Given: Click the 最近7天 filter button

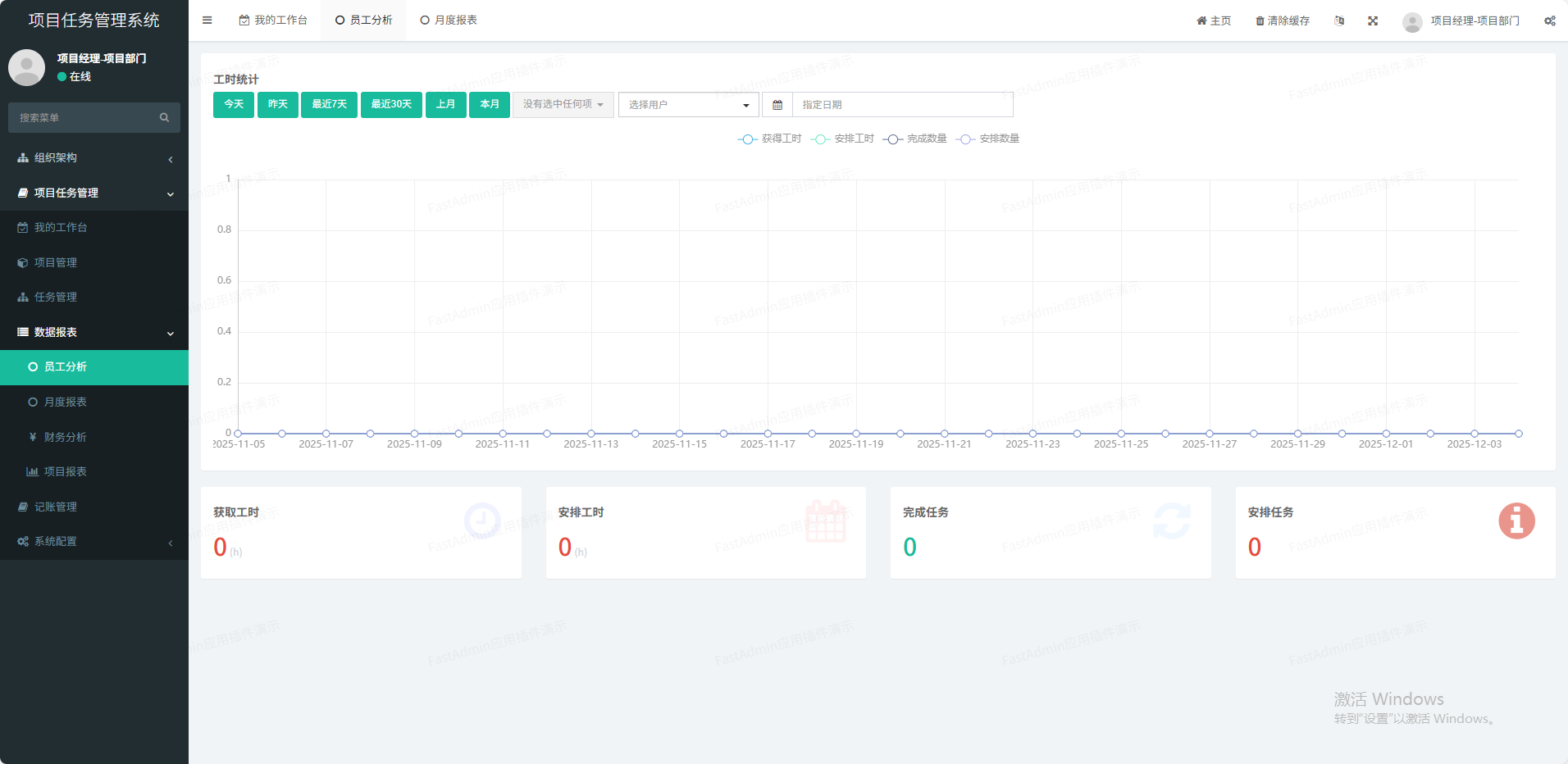Looking at the screenshot, I should click(x=329, y=105).
